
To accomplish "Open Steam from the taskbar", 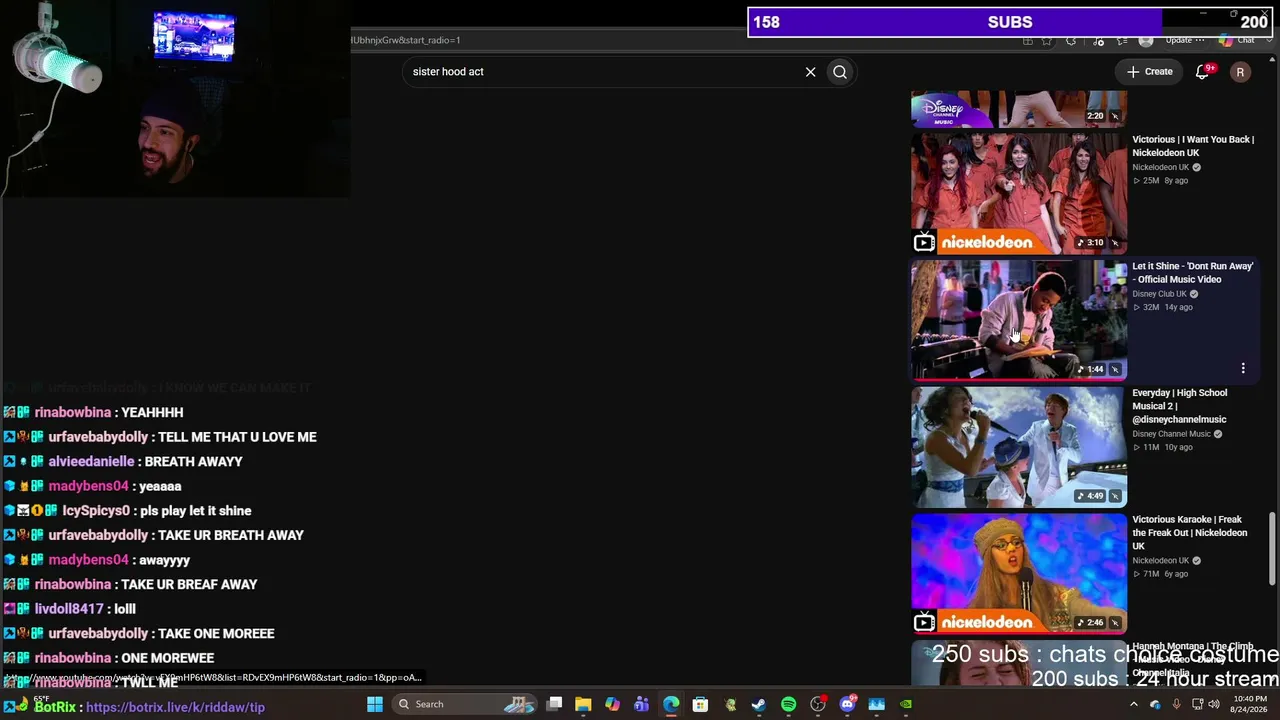I will (x=759, y=704).
